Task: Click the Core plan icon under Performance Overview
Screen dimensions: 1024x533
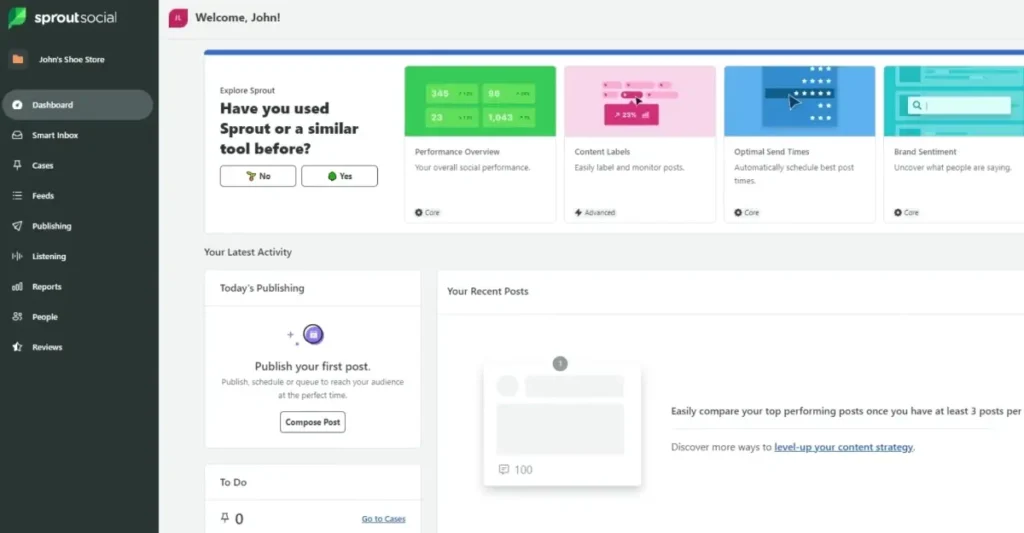Action: 419,212
